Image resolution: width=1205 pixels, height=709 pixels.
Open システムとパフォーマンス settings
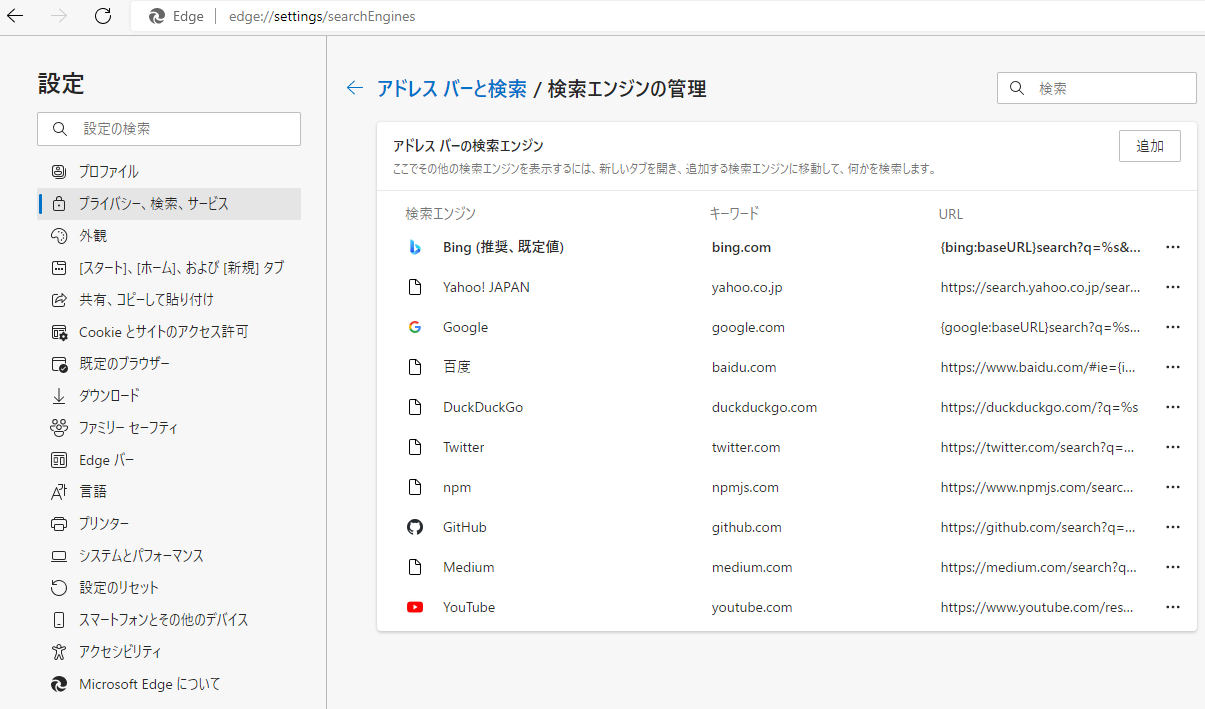pos(169,555)
